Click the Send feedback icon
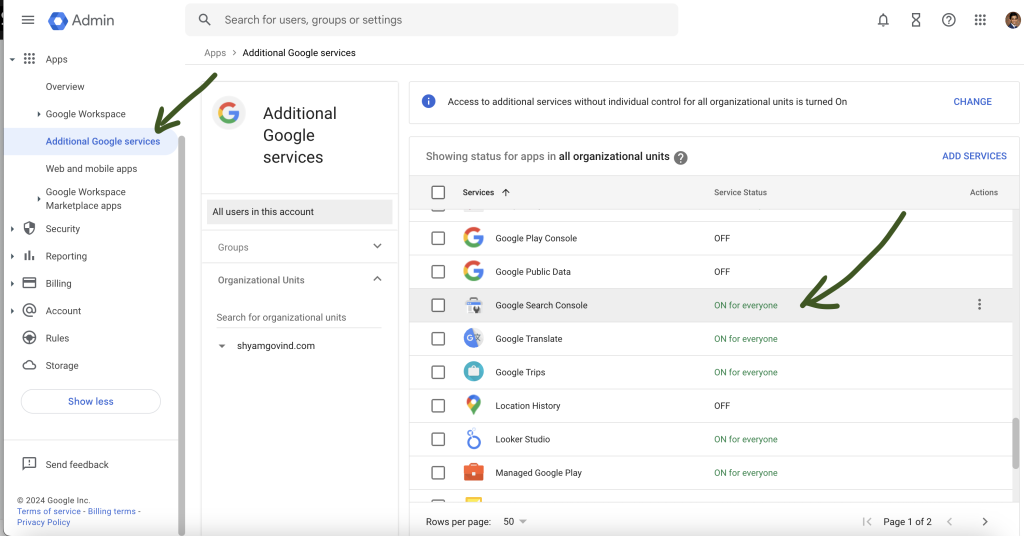 point(29,464)
